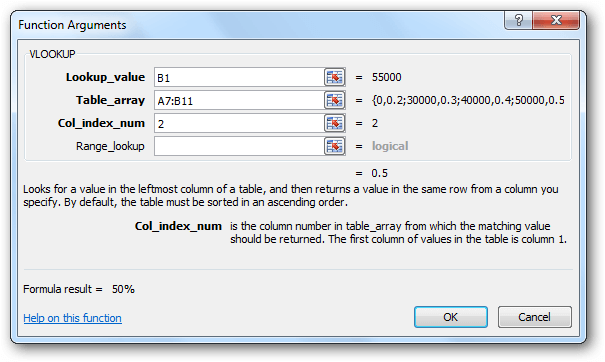The width and height of the screenshot is (605, 362).
Task: Click the grayed logical placeholder text
Action: pos(390,146)
